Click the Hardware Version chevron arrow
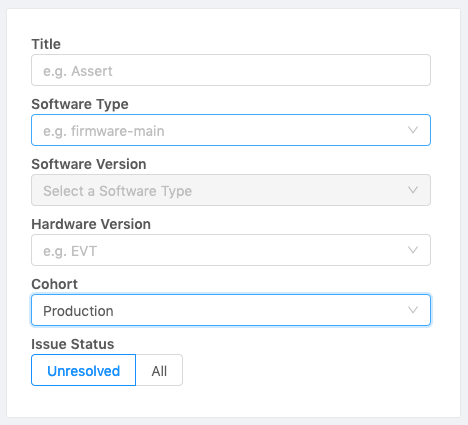Viewport: 468px width, 425px height. [x=413, y=250]
